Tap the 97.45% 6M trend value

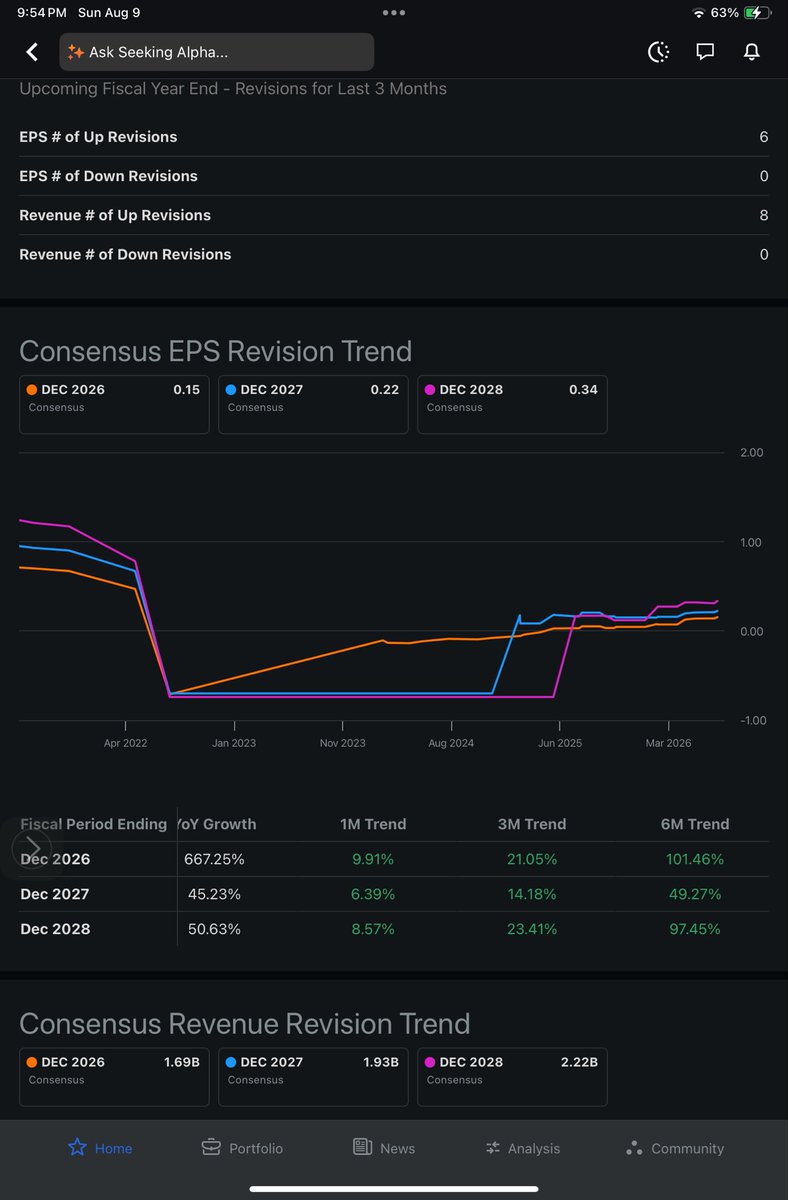(x=695, y=929)
